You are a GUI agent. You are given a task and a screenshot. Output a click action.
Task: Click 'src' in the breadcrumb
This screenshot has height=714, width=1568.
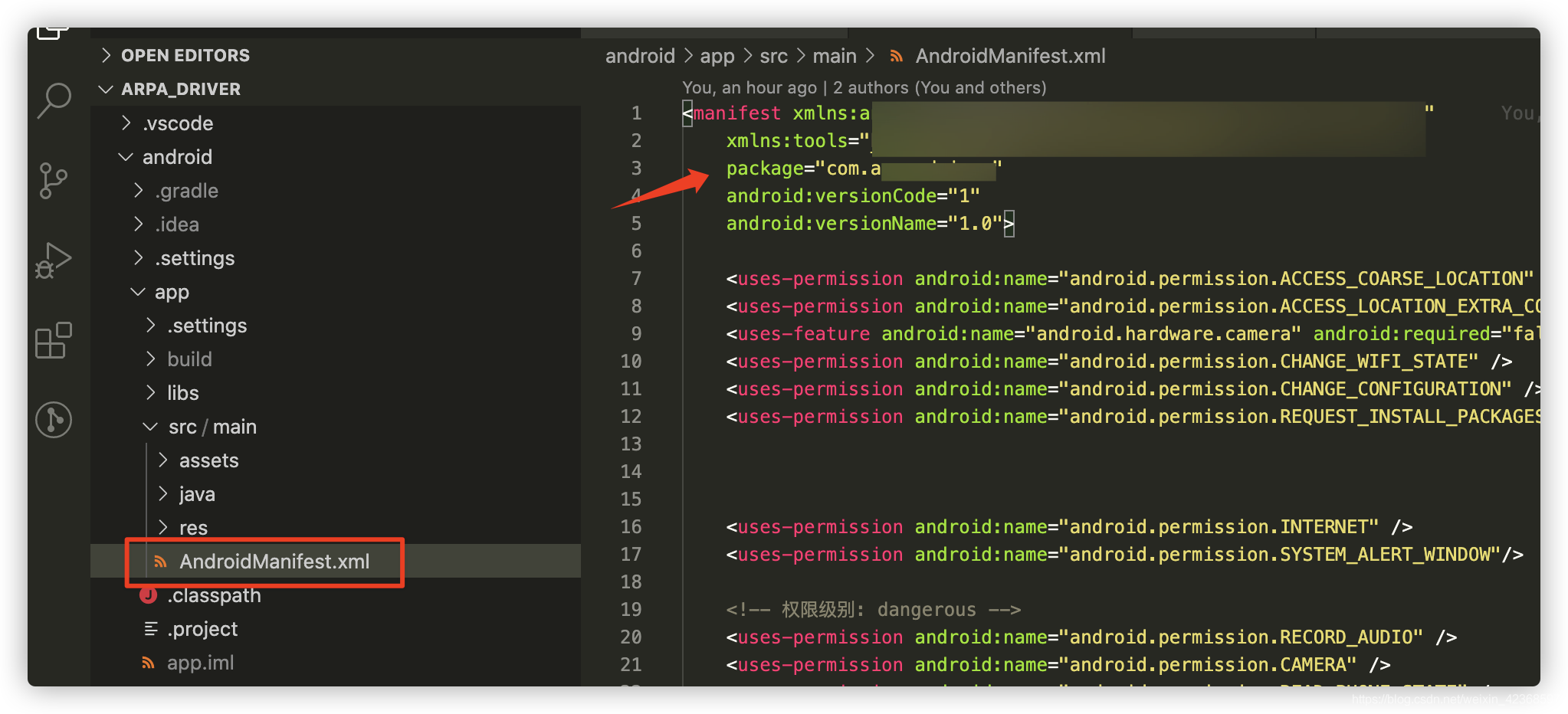click(x=774, y=56)
